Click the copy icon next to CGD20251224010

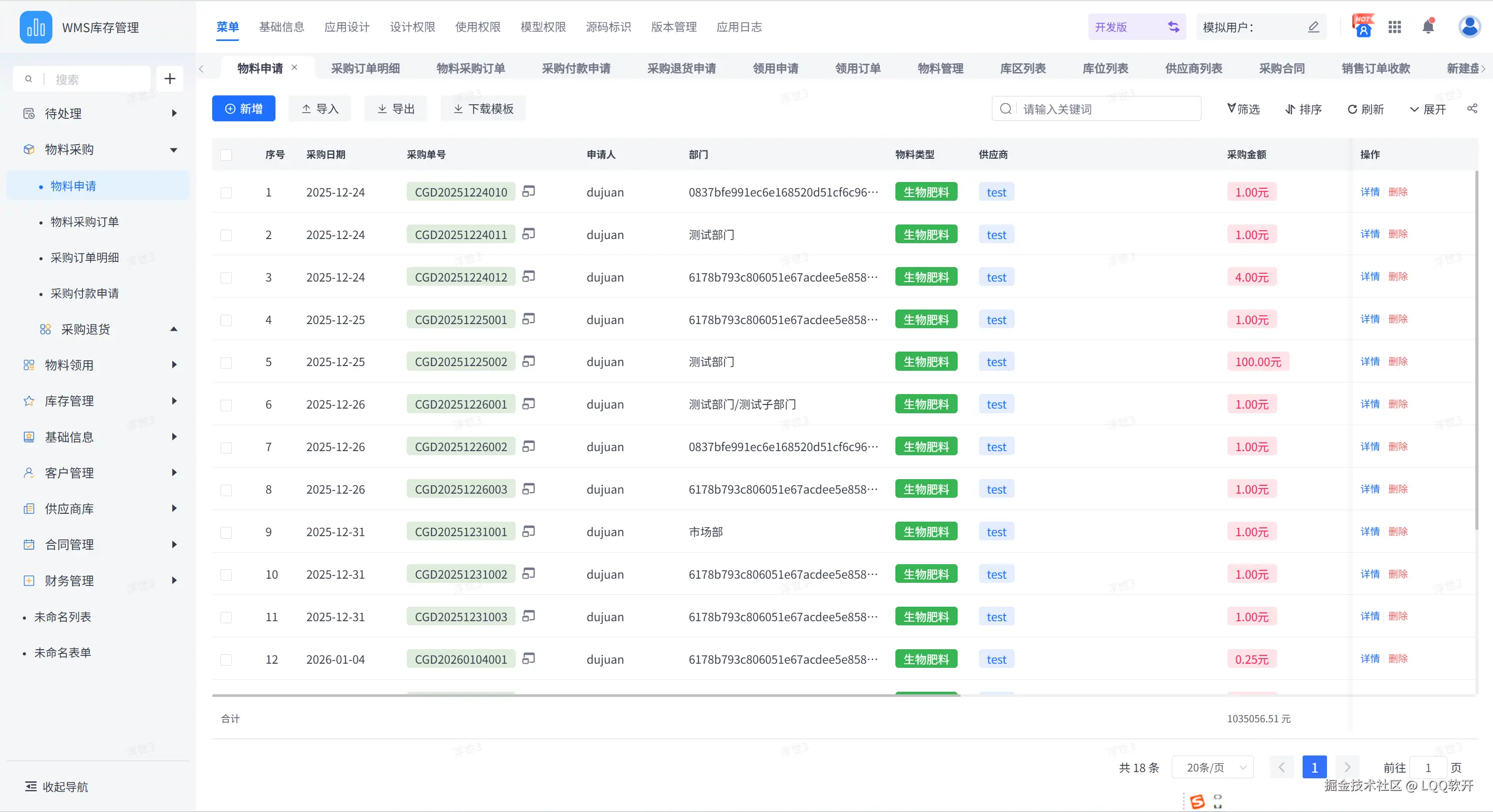(x=528, y=191)
